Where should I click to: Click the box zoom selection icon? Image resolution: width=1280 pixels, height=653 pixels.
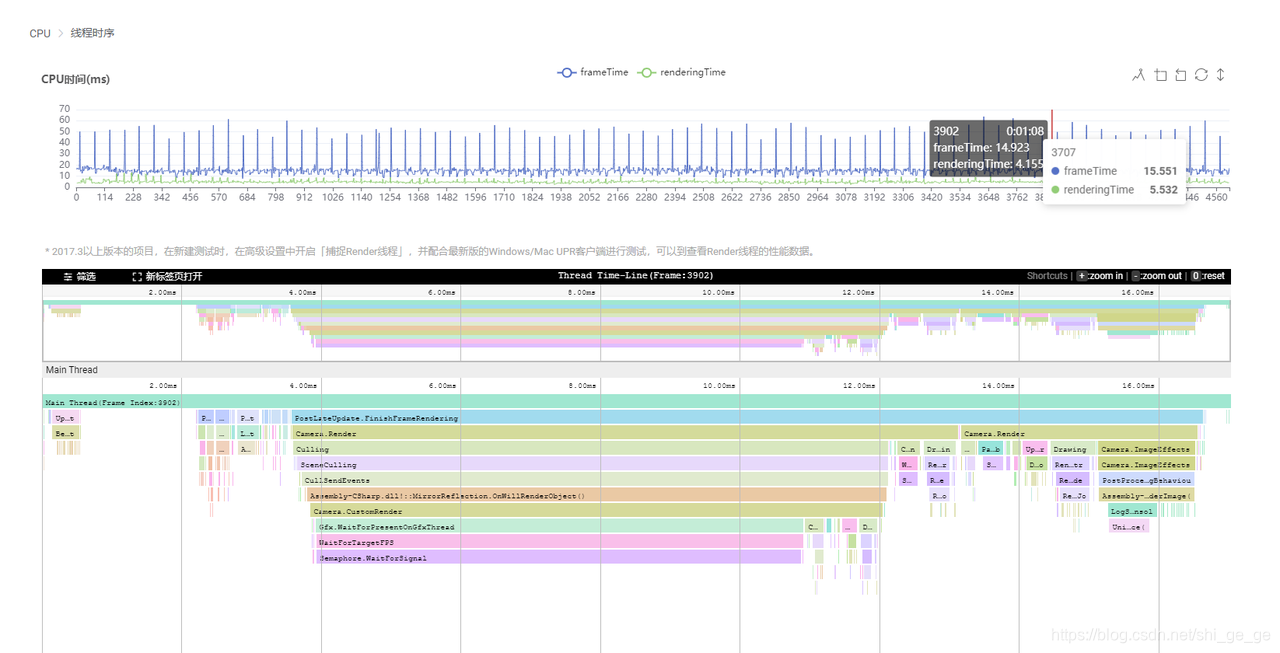tap(1160, 74)
